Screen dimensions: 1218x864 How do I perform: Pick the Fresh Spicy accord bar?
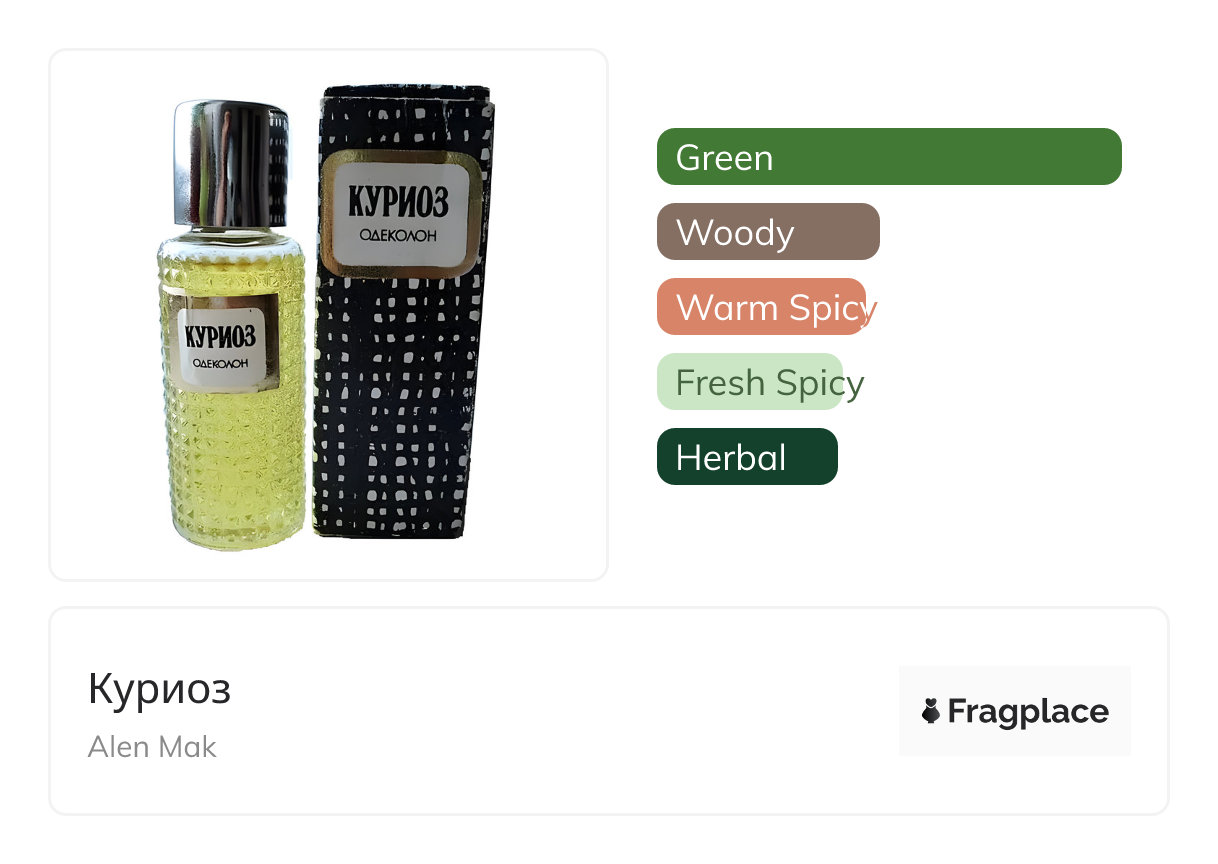coord(750,382)
